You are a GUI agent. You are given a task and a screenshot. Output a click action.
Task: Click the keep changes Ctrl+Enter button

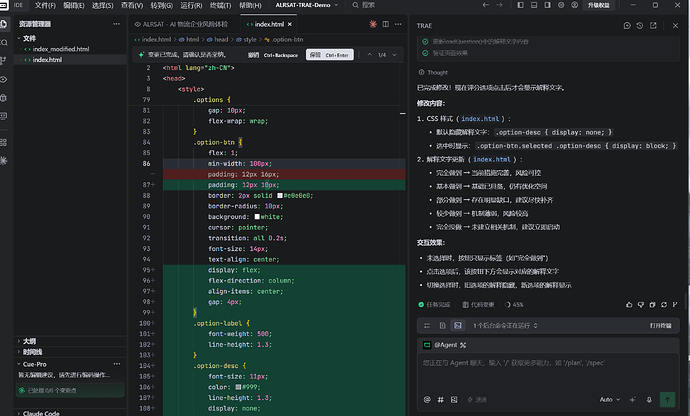330,55
